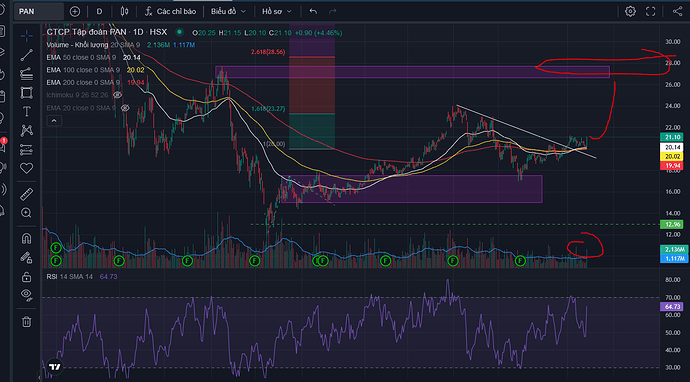The image size is (690, 382).
Task: Click the 2.136M volume axis label
Action: click(x=673, y=250)
